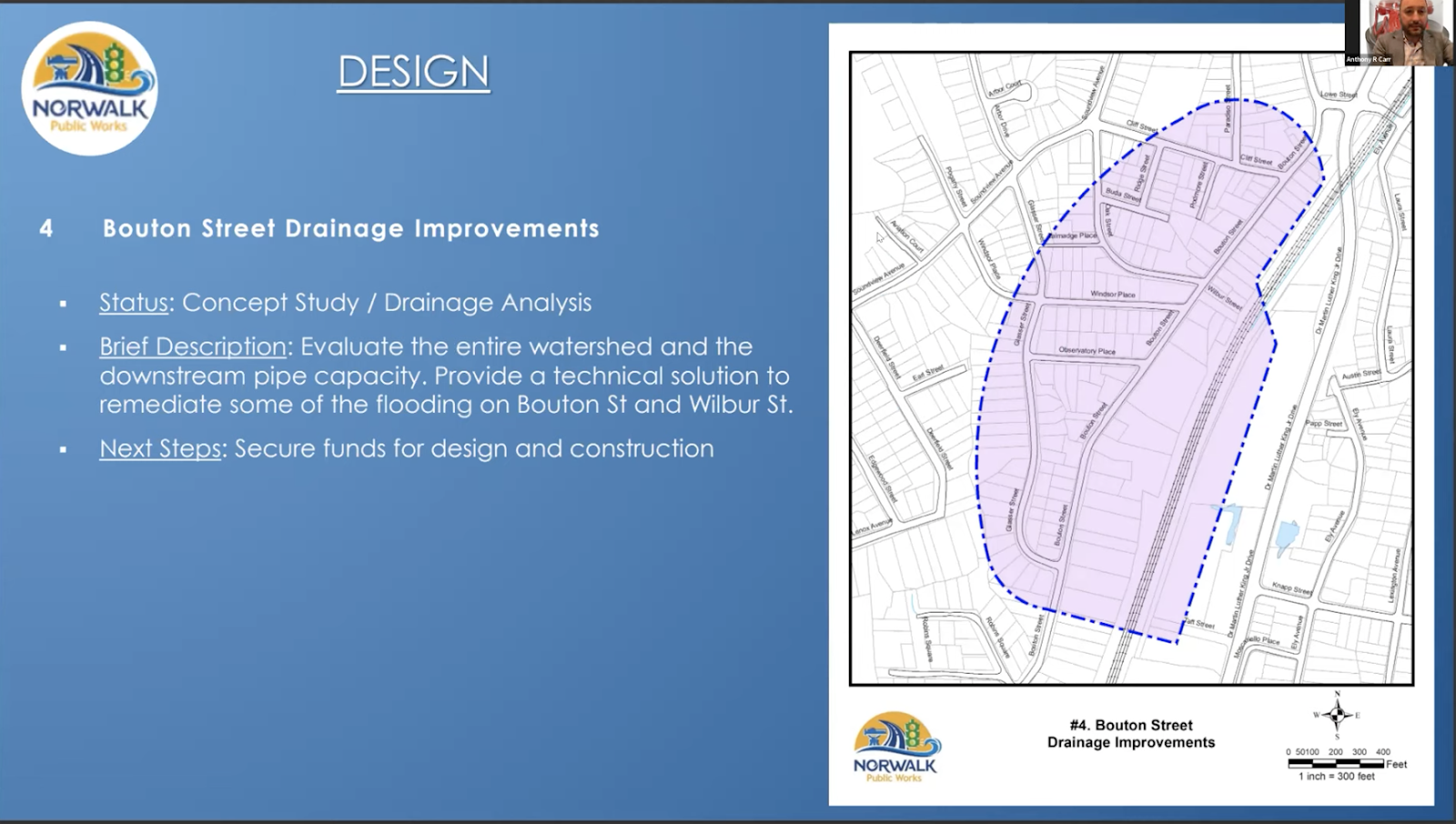Click the underlined Status label

tap(134, 303)
